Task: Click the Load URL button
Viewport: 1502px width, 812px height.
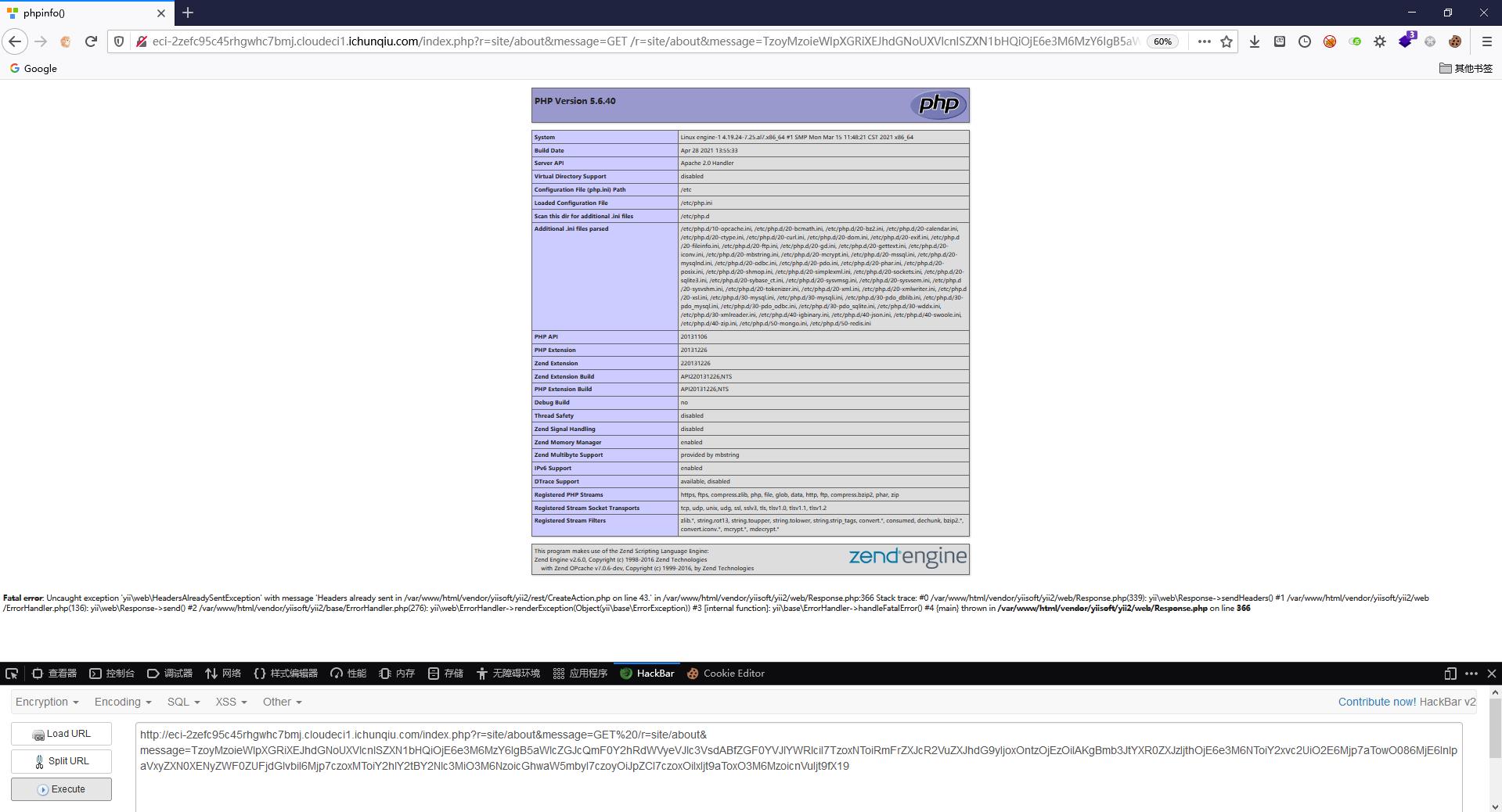Action: (61, 734)
